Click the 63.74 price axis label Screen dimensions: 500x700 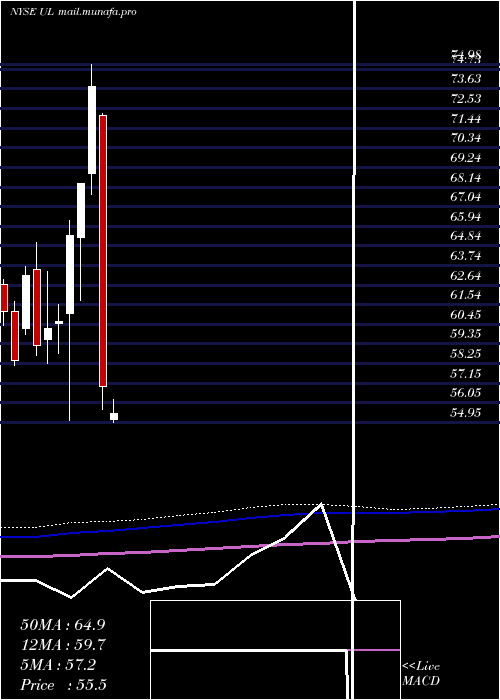click(x=466, y=256)
